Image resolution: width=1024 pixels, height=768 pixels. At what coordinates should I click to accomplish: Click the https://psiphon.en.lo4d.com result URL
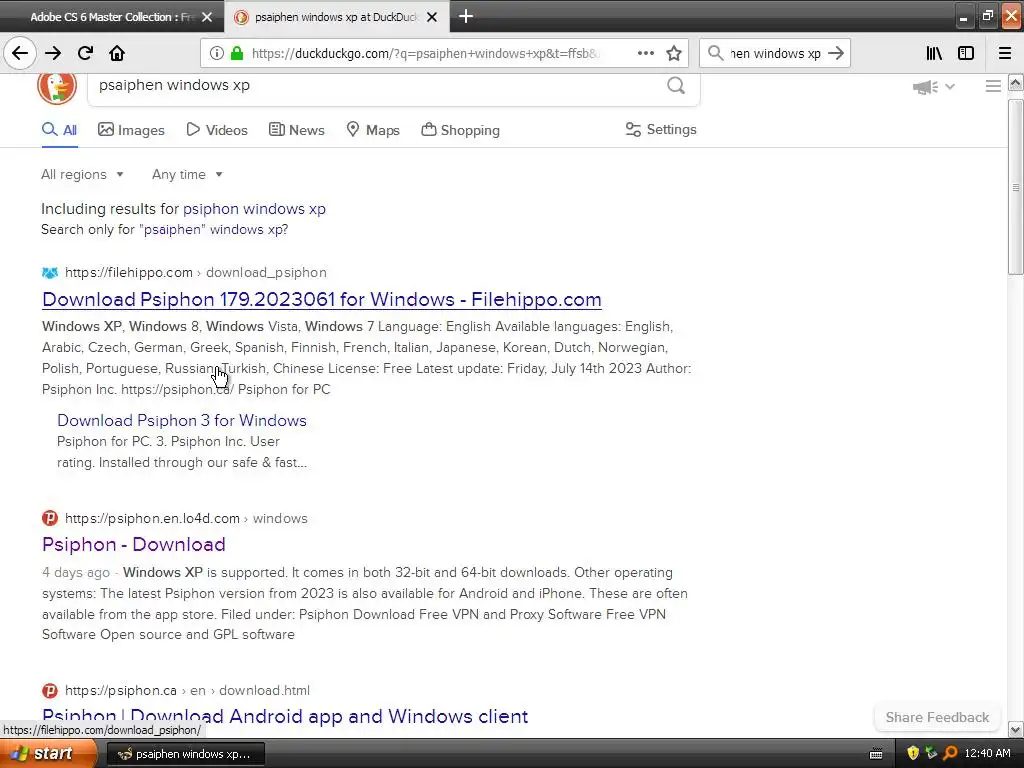click(x=152, y=519)
